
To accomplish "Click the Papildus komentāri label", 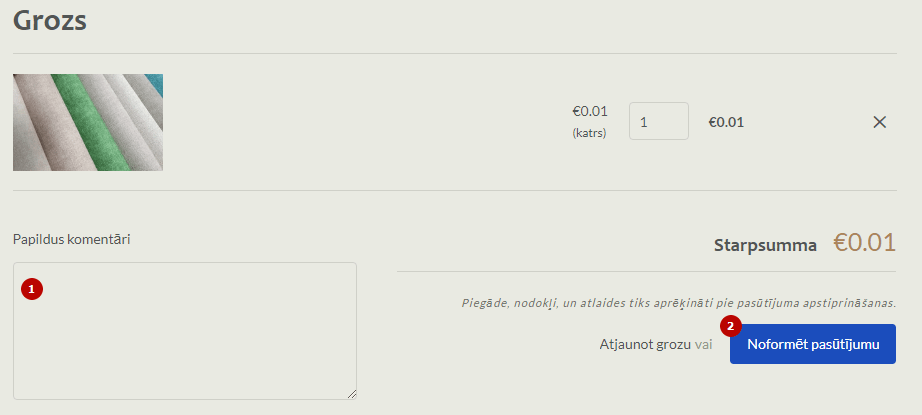I will click(x=72, y=239).
